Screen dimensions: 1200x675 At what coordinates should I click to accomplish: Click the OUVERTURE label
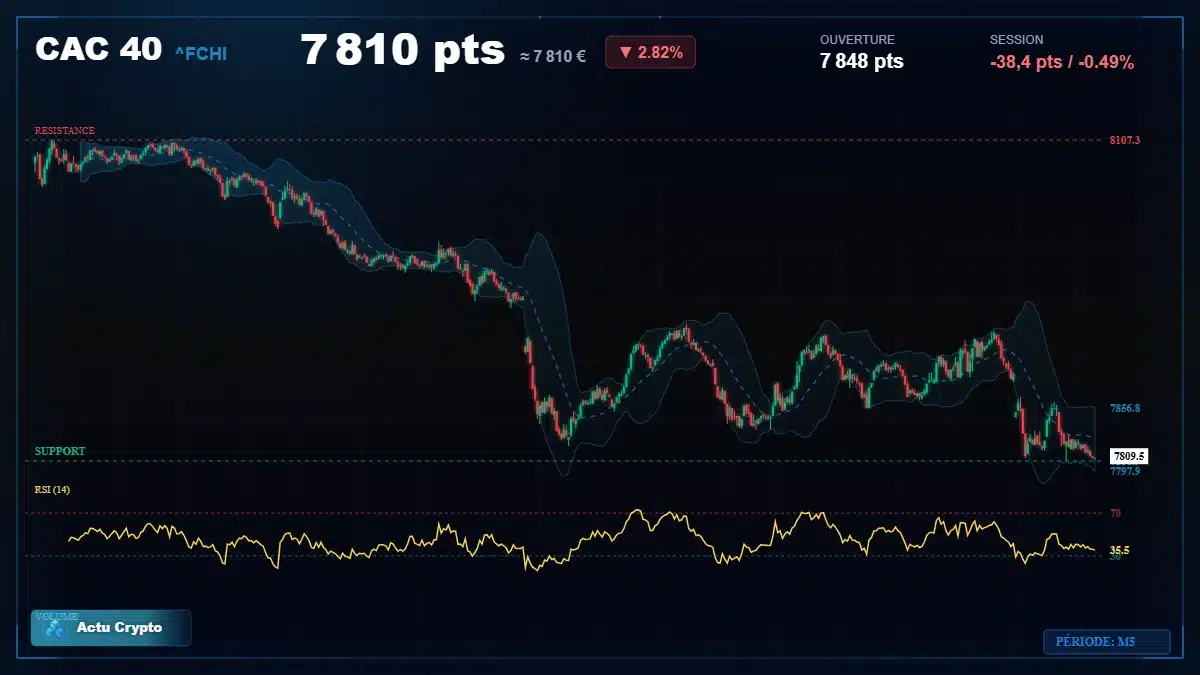[x=857, y=40]
